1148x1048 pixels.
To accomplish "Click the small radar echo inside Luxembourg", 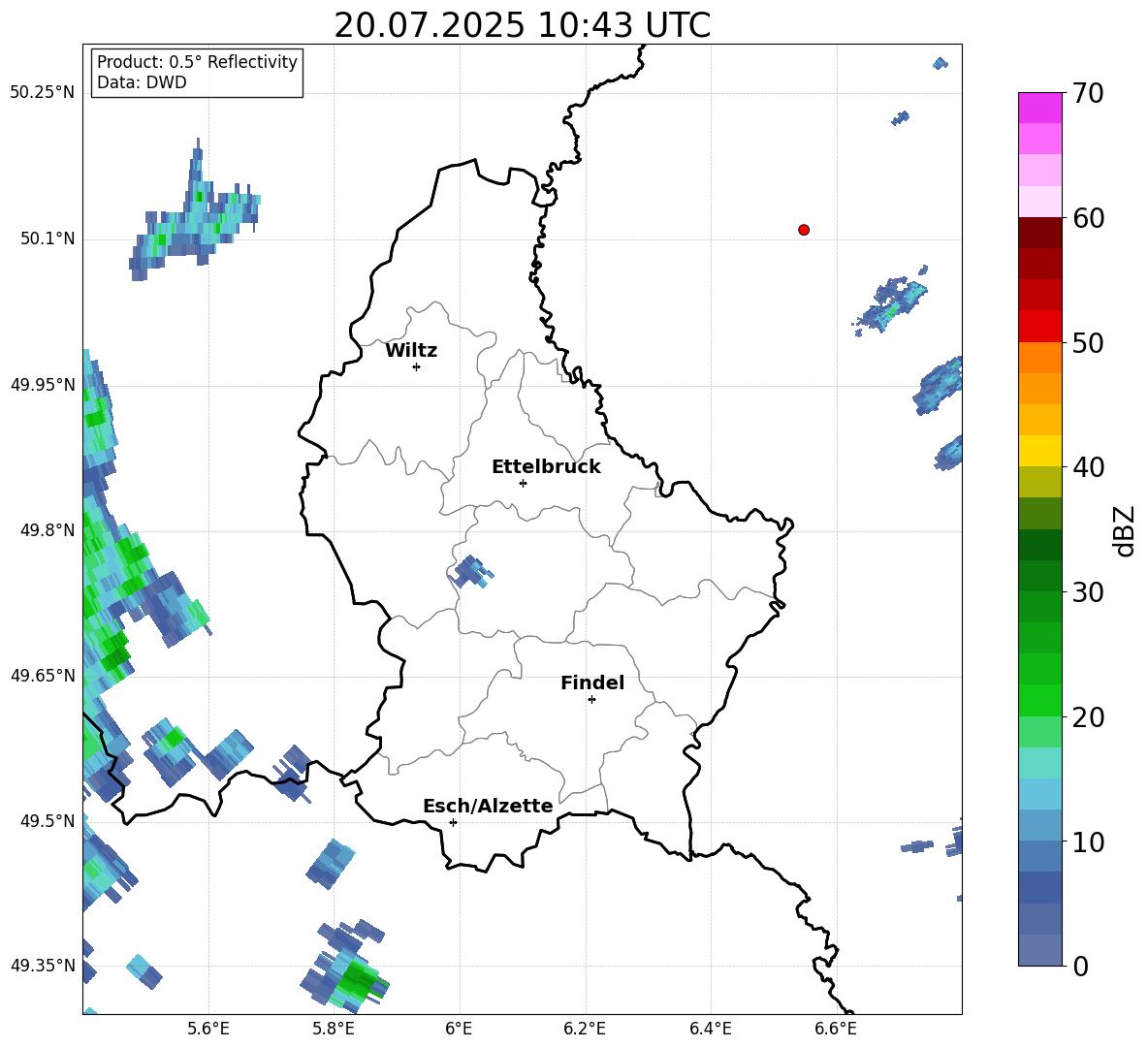I will pos(470,572).
